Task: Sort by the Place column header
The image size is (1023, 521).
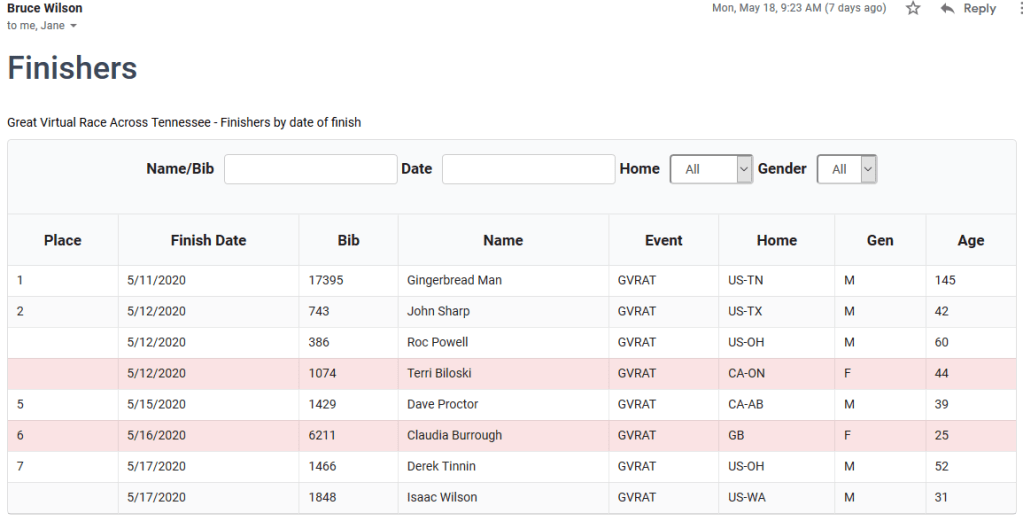Action: 62,240
